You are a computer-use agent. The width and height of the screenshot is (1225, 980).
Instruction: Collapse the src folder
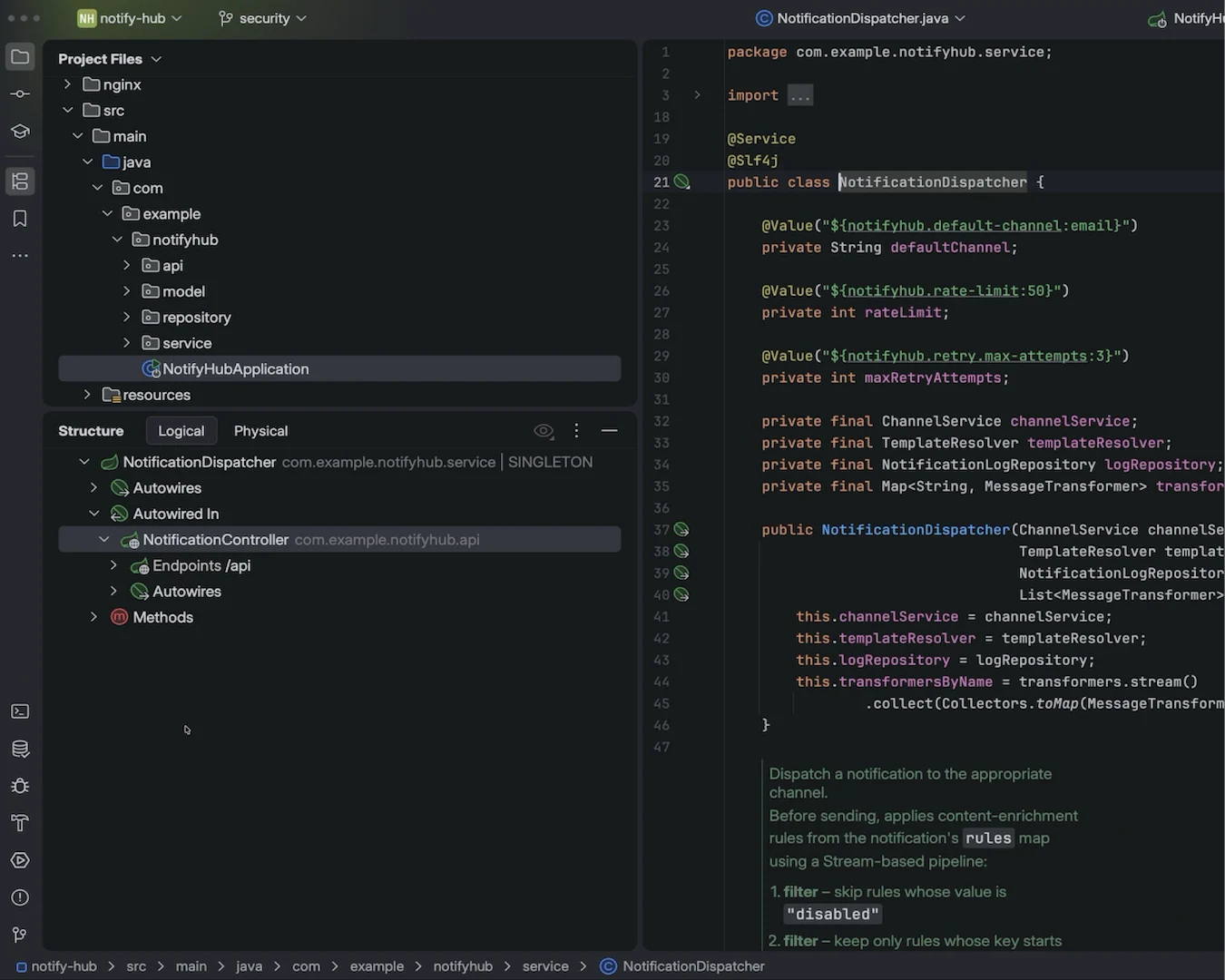67,110
